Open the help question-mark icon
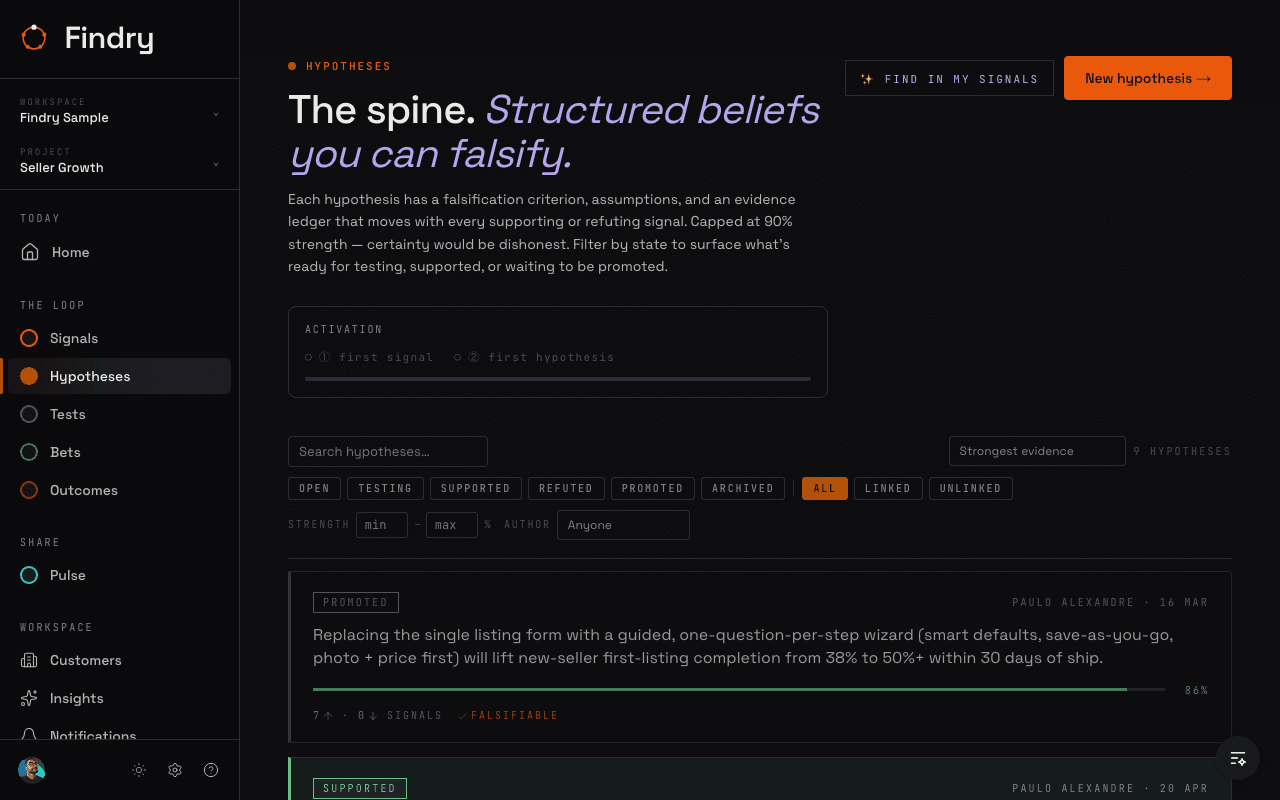 coord(211,770)
